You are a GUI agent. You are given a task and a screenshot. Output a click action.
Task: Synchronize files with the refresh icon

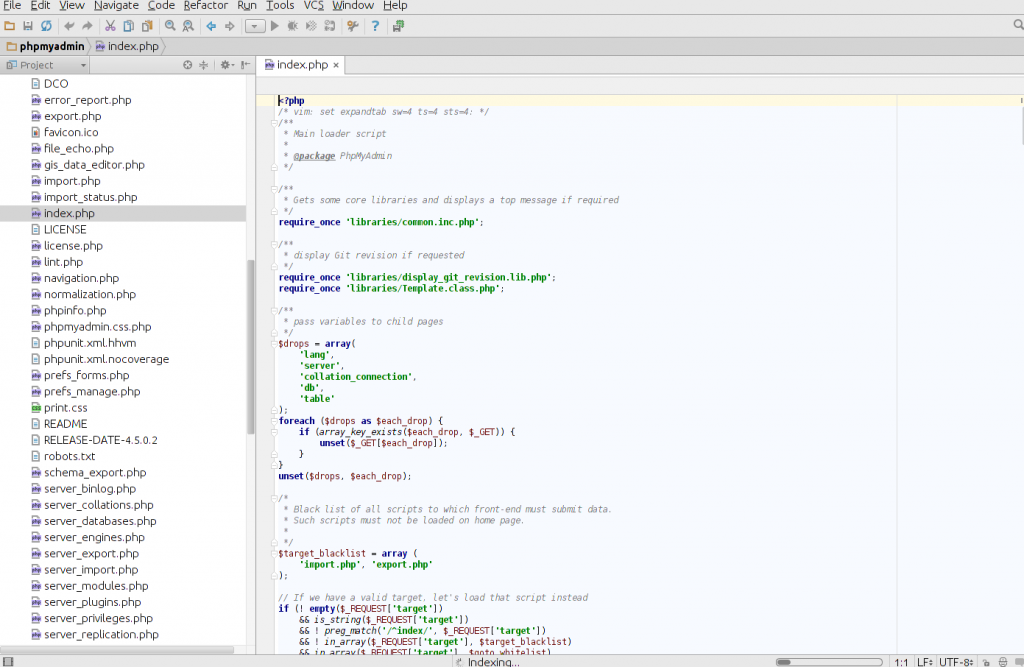click(x=44, y=25)
